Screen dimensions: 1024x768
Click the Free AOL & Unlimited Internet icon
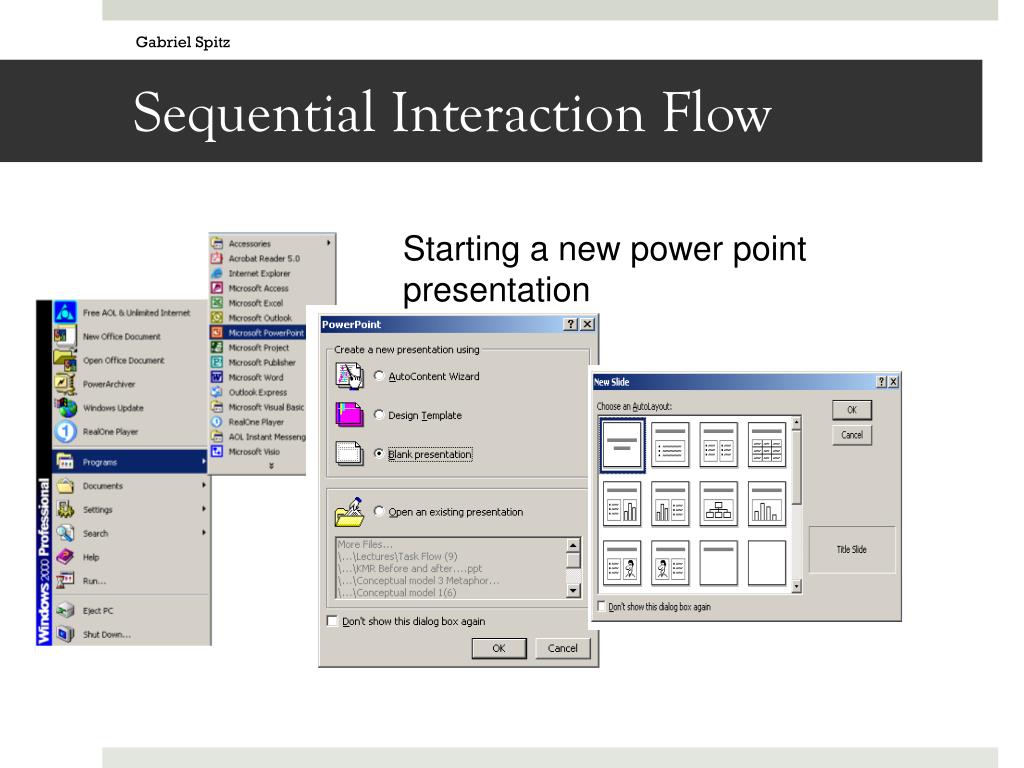(x=65, y=313)
